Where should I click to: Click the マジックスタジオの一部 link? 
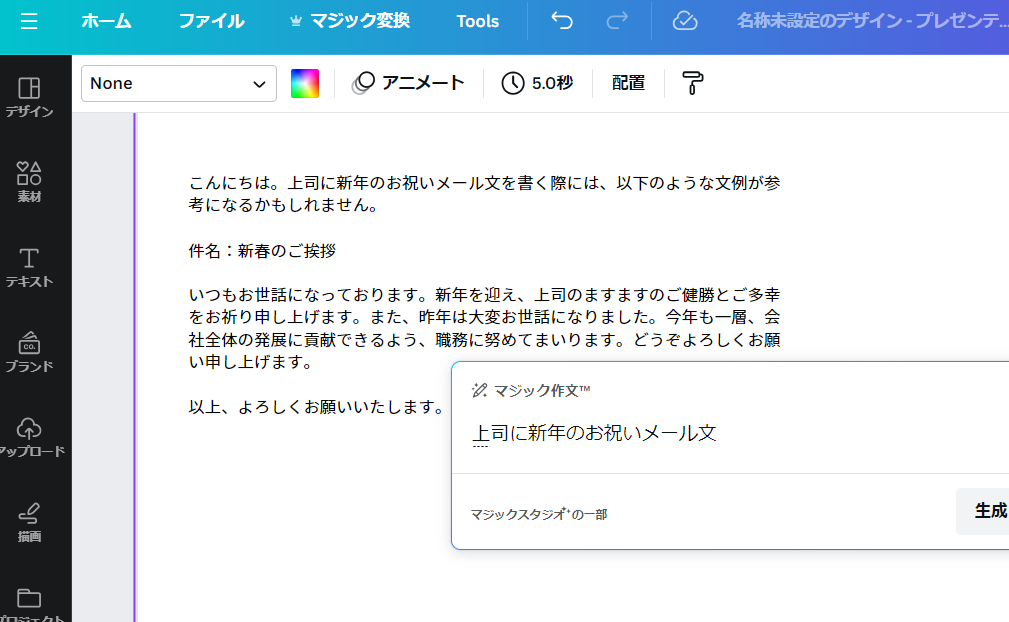pos(539,514)
